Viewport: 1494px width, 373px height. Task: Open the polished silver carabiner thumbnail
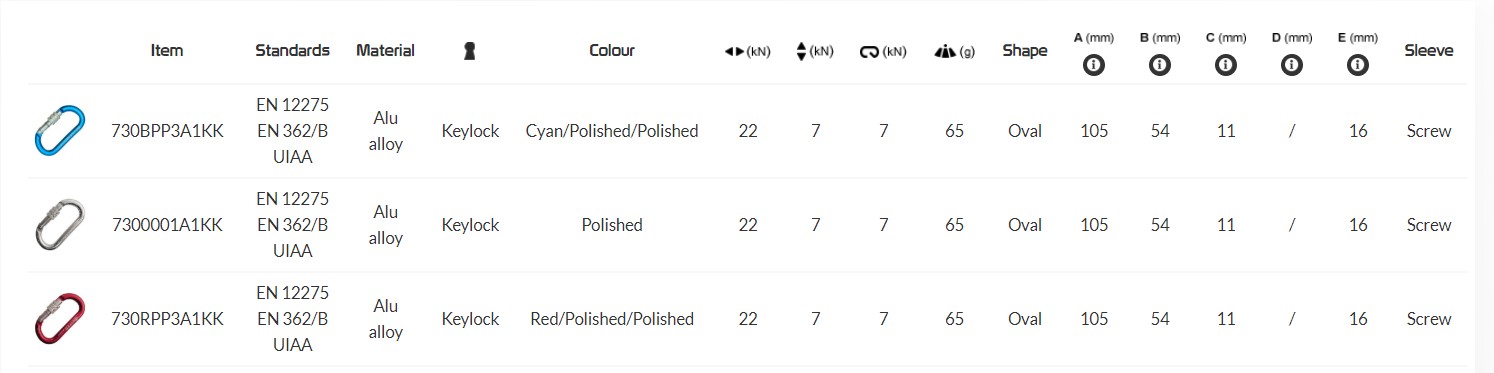[58, 225]
